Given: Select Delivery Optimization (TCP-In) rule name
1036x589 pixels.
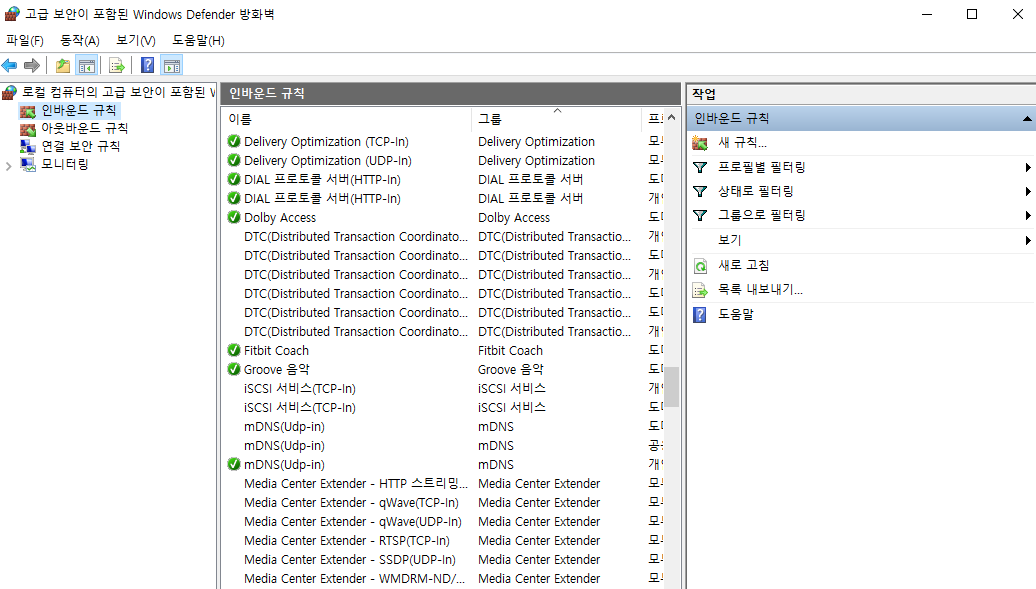Looking at the screenshot, I should (x=326, y=141).
